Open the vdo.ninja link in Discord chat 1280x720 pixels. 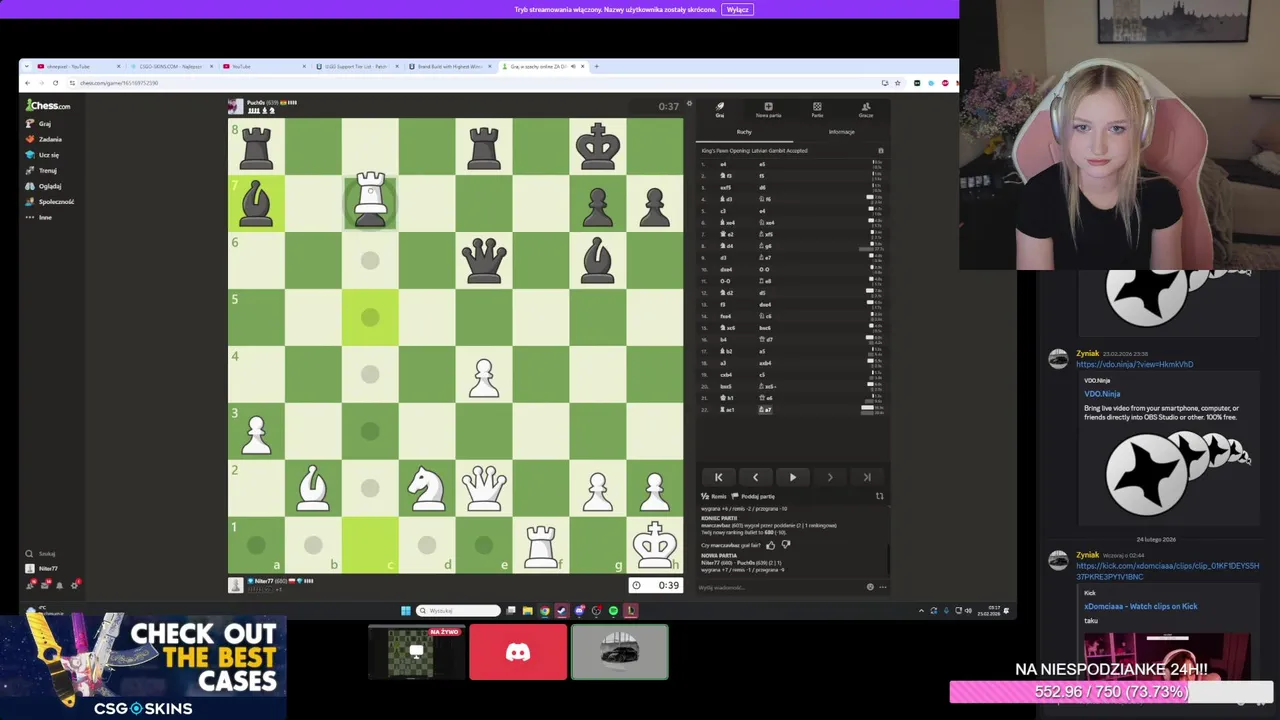[x=1134, y=364]
